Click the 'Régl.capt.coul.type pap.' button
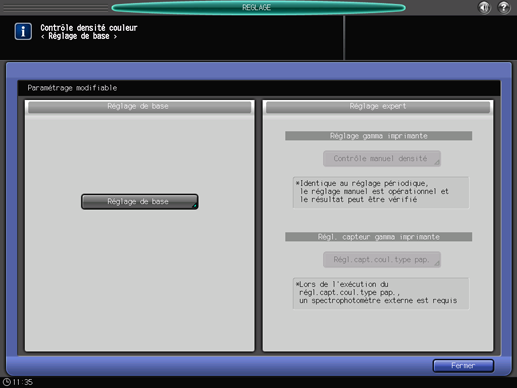The image size is (517, 388). coord(382,260)
